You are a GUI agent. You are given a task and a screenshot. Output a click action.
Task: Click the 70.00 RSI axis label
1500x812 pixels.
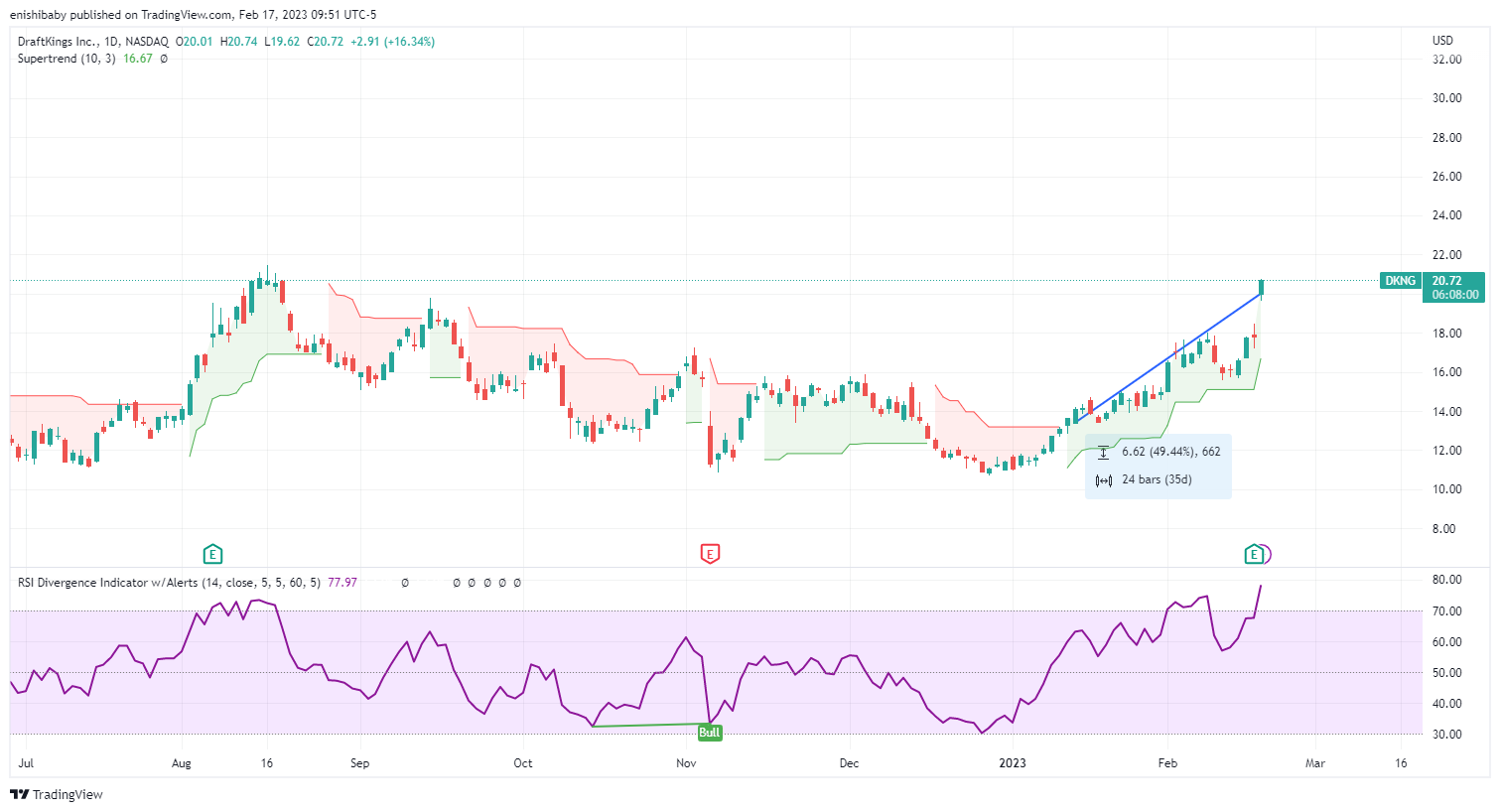[x=1446, y=611]
